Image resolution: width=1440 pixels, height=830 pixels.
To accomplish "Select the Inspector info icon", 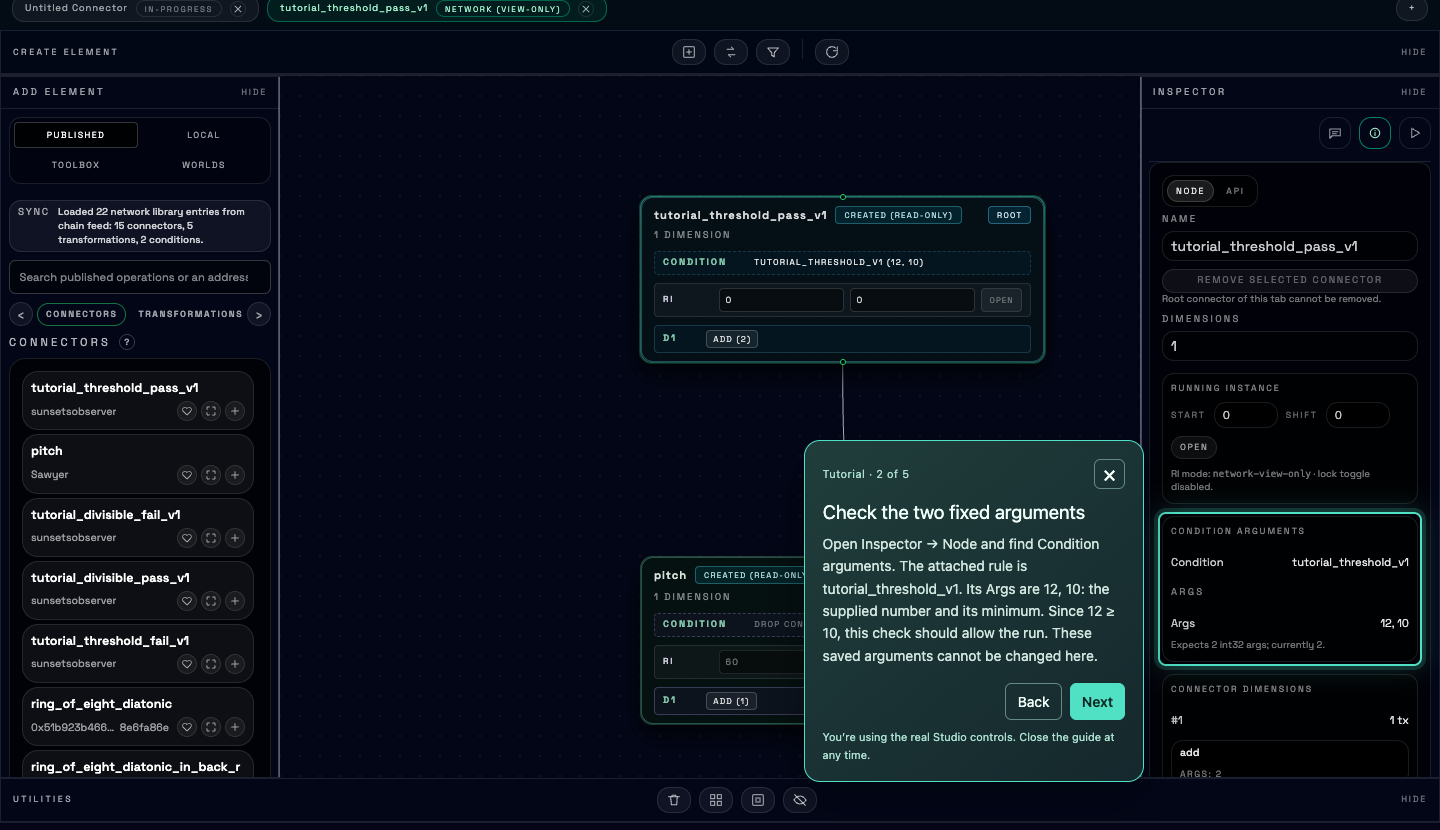I will point(1375,133).
